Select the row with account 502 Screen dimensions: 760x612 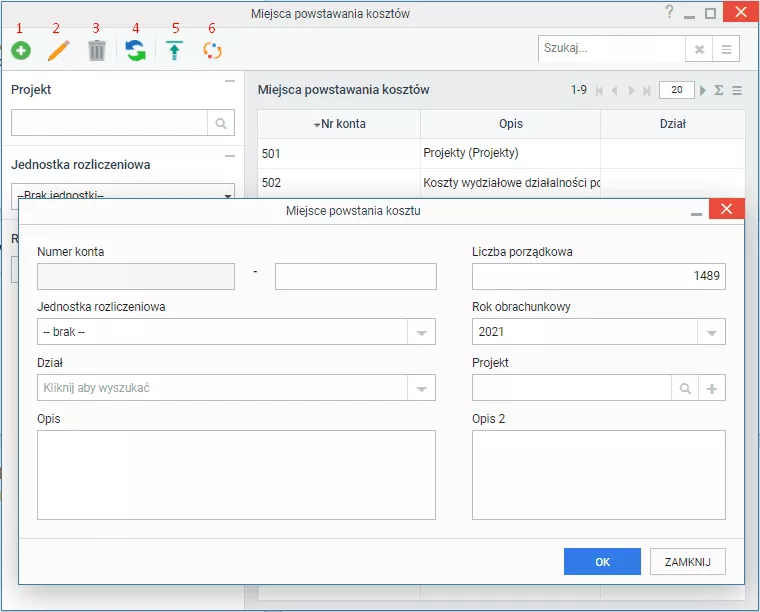tap(501, 183)
